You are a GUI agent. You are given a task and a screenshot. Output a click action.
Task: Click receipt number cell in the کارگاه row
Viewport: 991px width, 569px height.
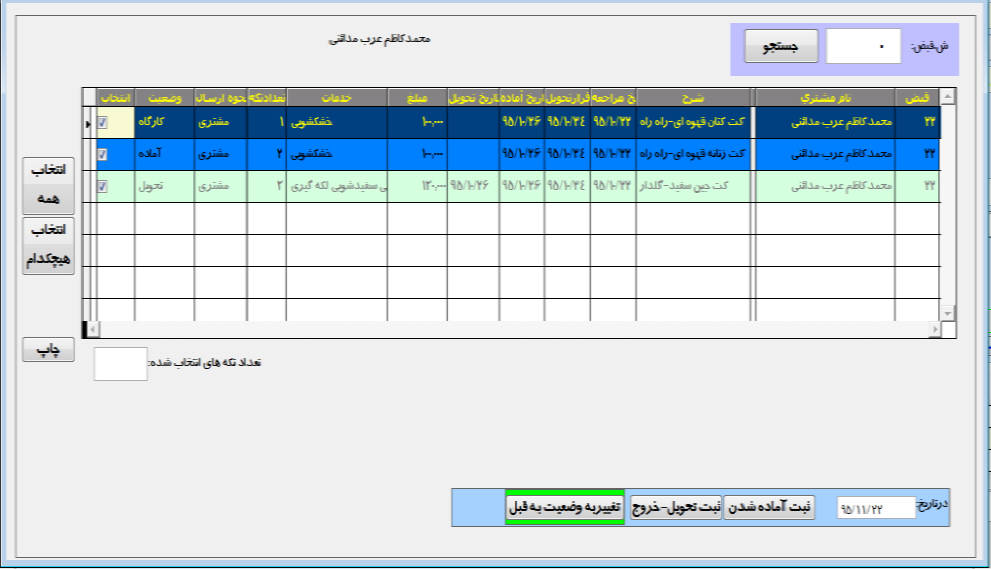point(918,123)
